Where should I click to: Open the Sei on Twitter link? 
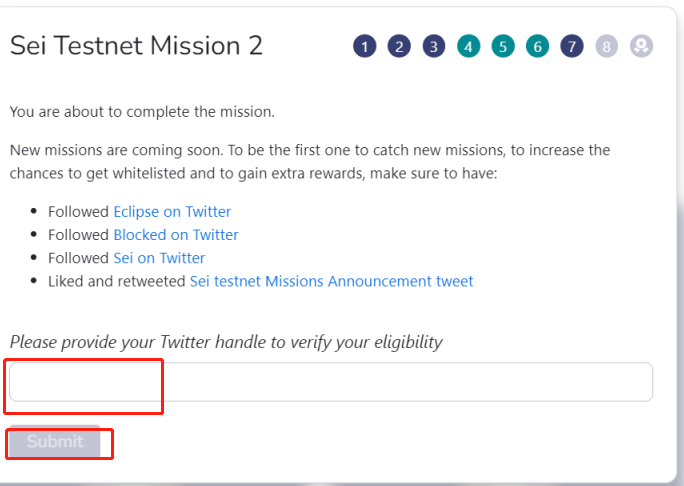[x=159, y=258]
